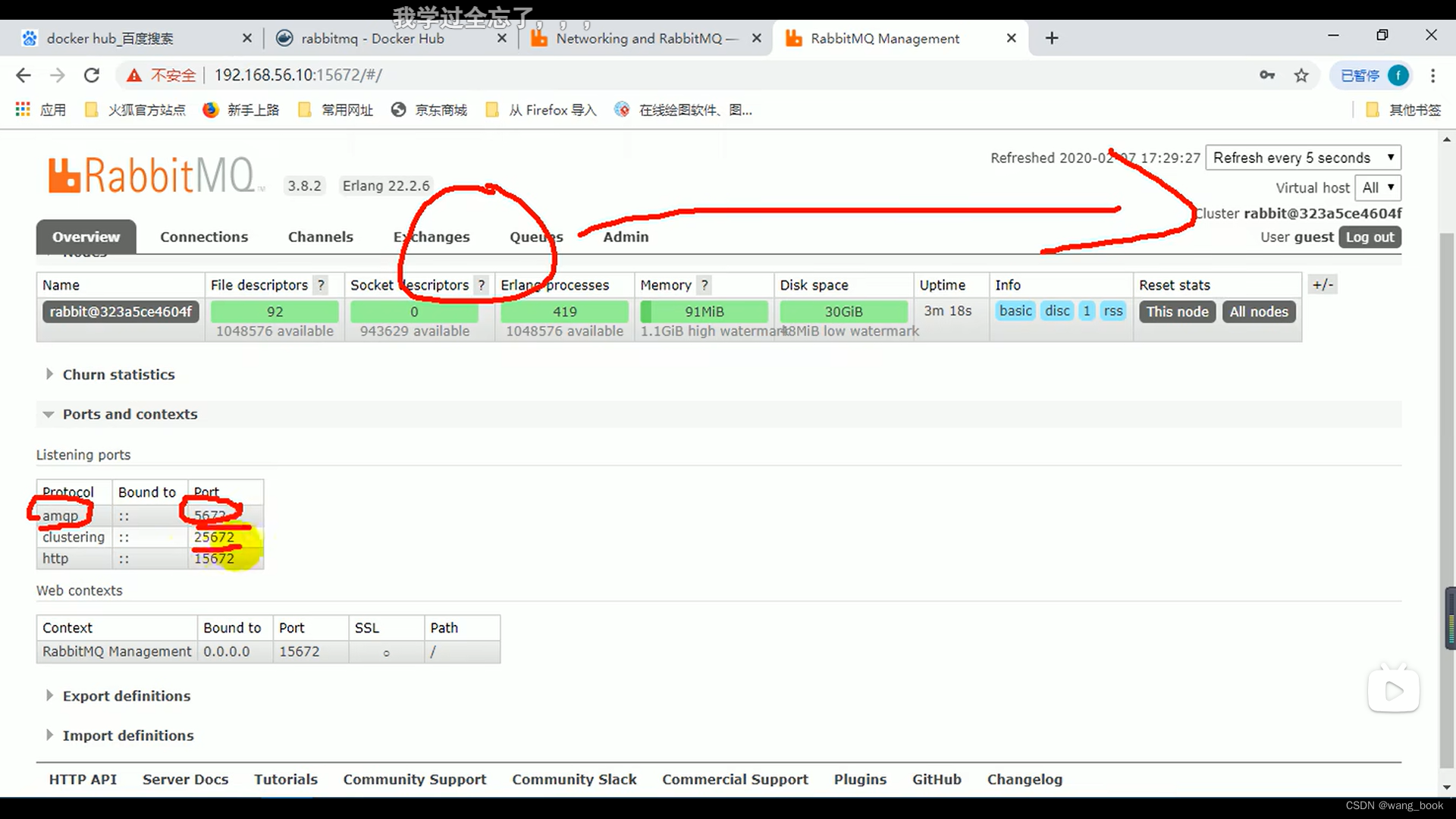
Task: Select the Overview tab
Action: tap(86, 237)
